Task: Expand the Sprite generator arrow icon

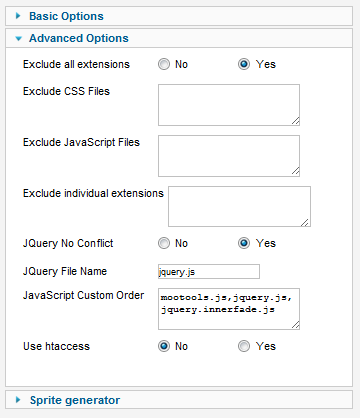Action: pos(18,400)
